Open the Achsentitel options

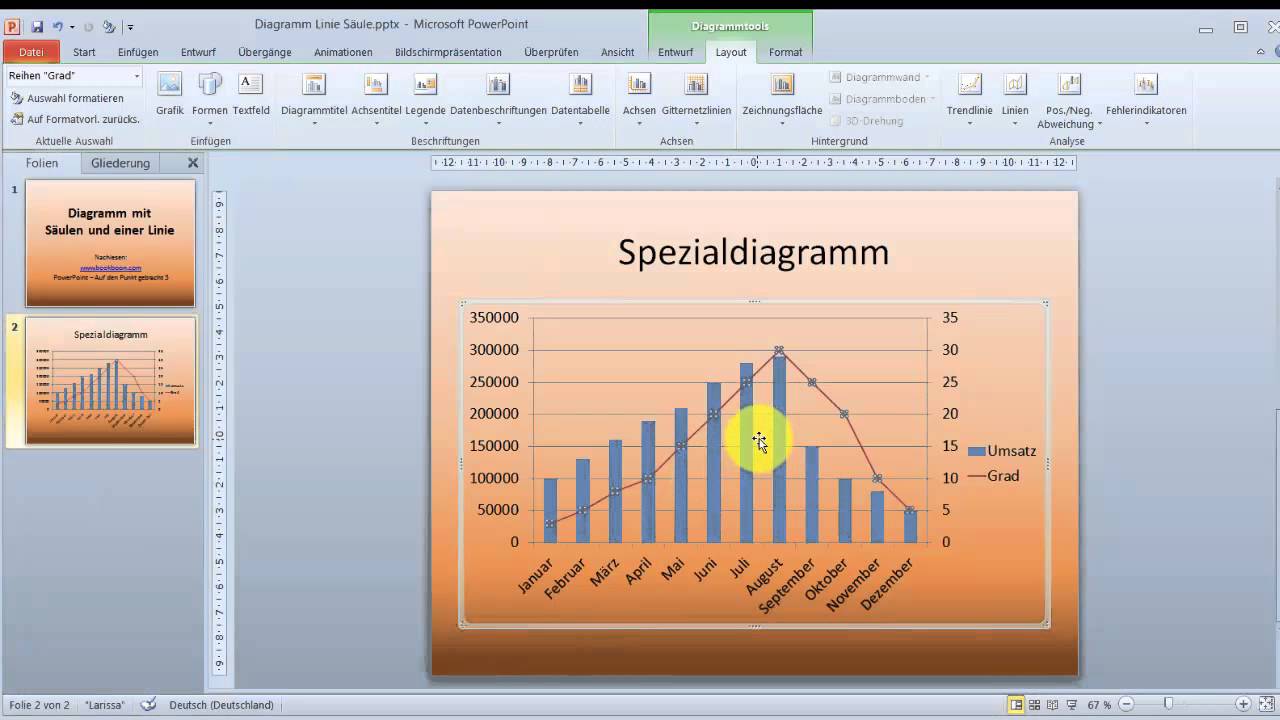pyautogui.click(x=376, y=100)
